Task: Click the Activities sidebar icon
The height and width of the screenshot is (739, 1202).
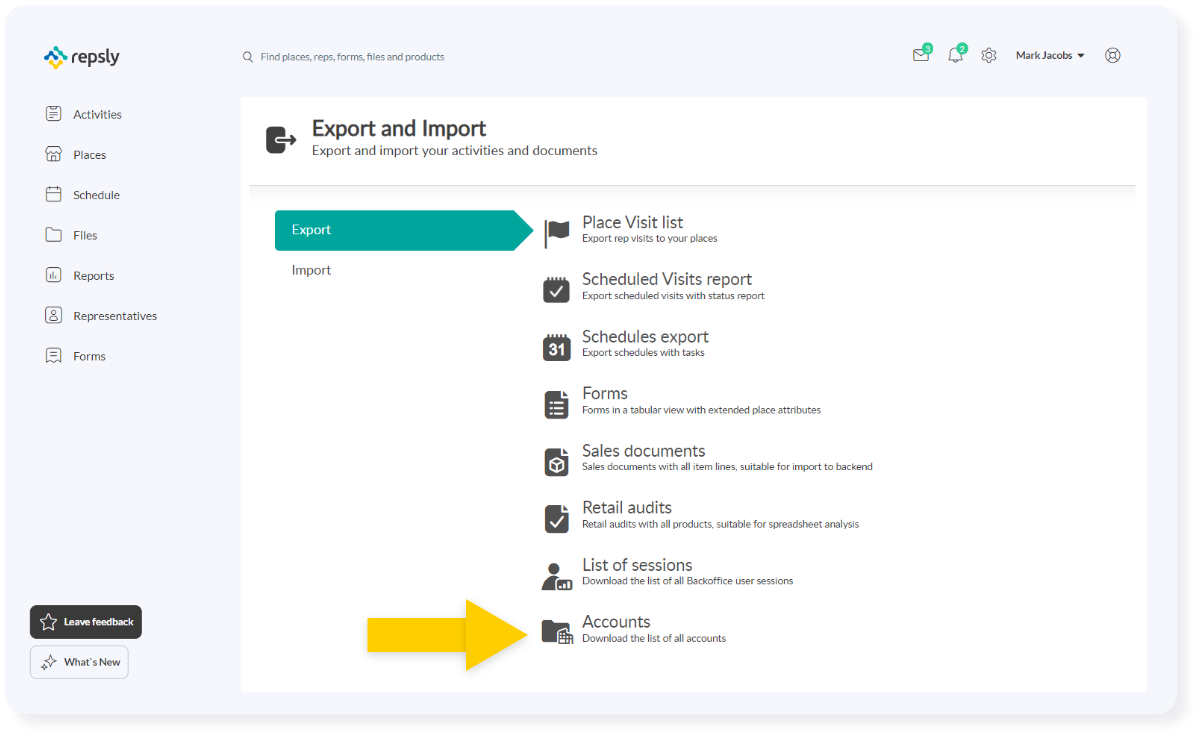Action: (x=54, y=114)
